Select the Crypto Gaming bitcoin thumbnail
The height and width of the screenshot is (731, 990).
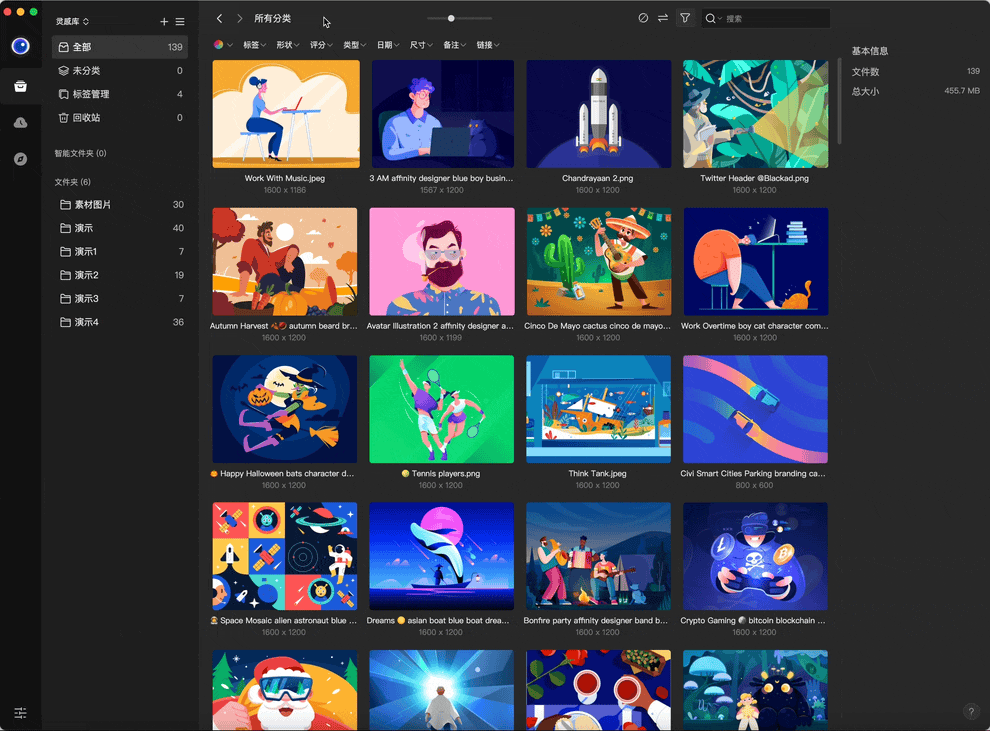755,556
